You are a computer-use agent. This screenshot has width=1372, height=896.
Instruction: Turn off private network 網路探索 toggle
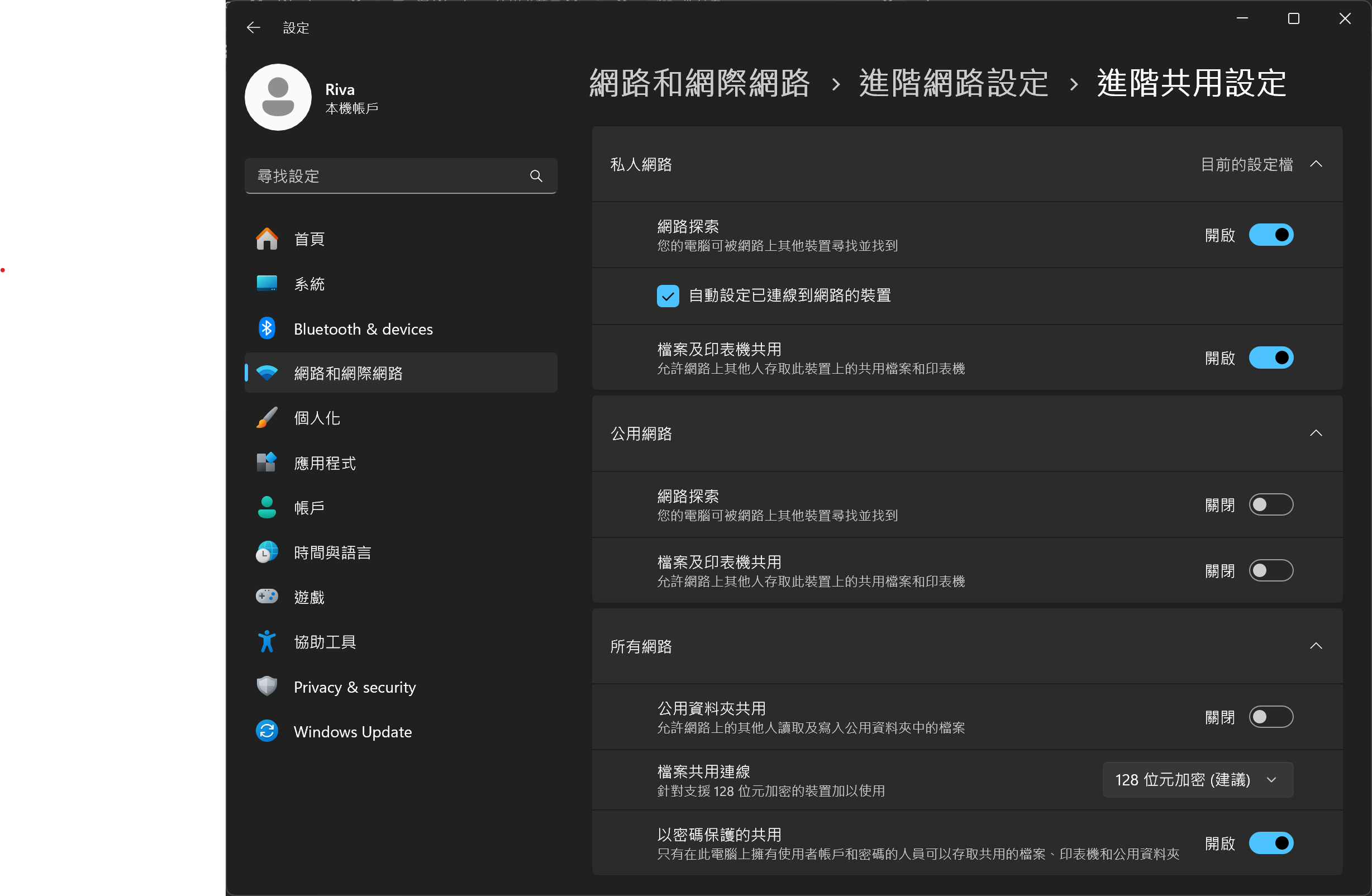[x=1270, y=235]
